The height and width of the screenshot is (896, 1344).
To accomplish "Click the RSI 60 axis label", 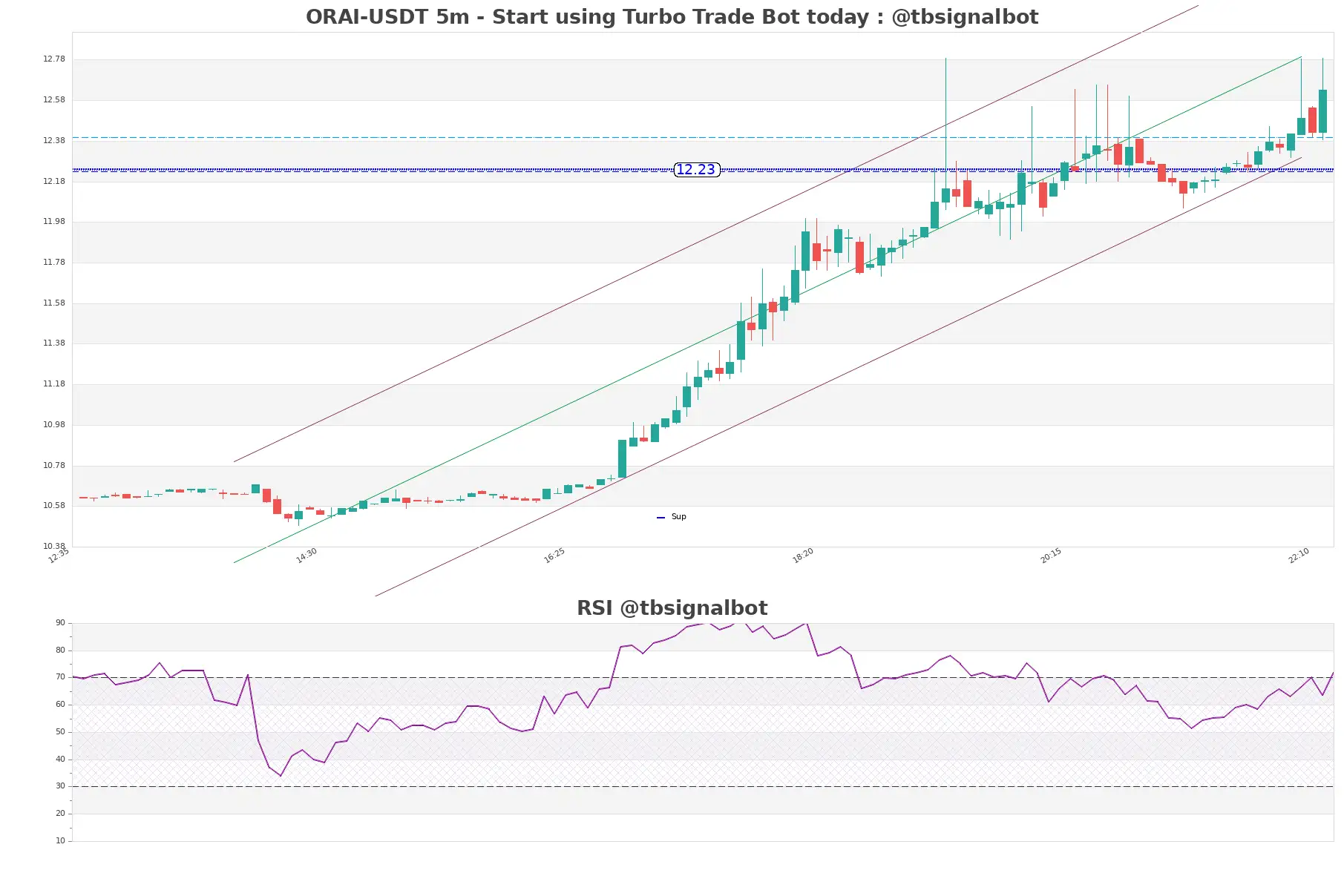I will pos(60,705).
